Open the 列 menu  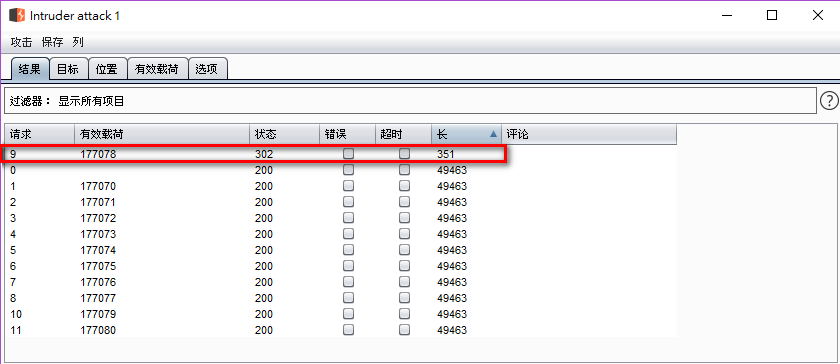[78, 42]
